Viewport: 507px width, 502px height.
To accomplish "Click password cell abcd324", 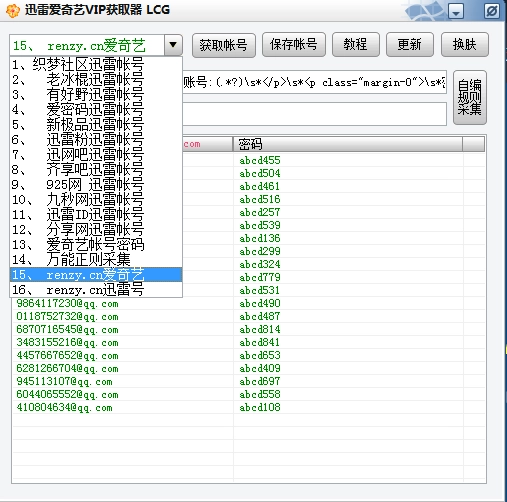I will point(260,264).
